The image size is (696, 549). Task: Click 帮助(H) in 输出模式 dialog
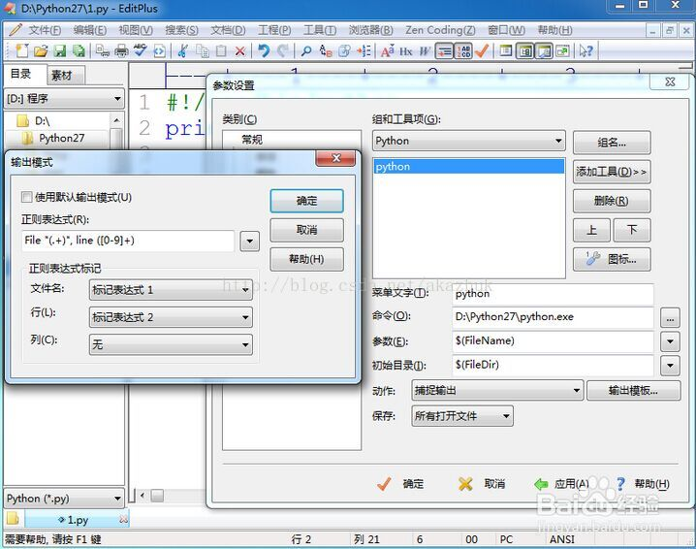tap(306, 259)
